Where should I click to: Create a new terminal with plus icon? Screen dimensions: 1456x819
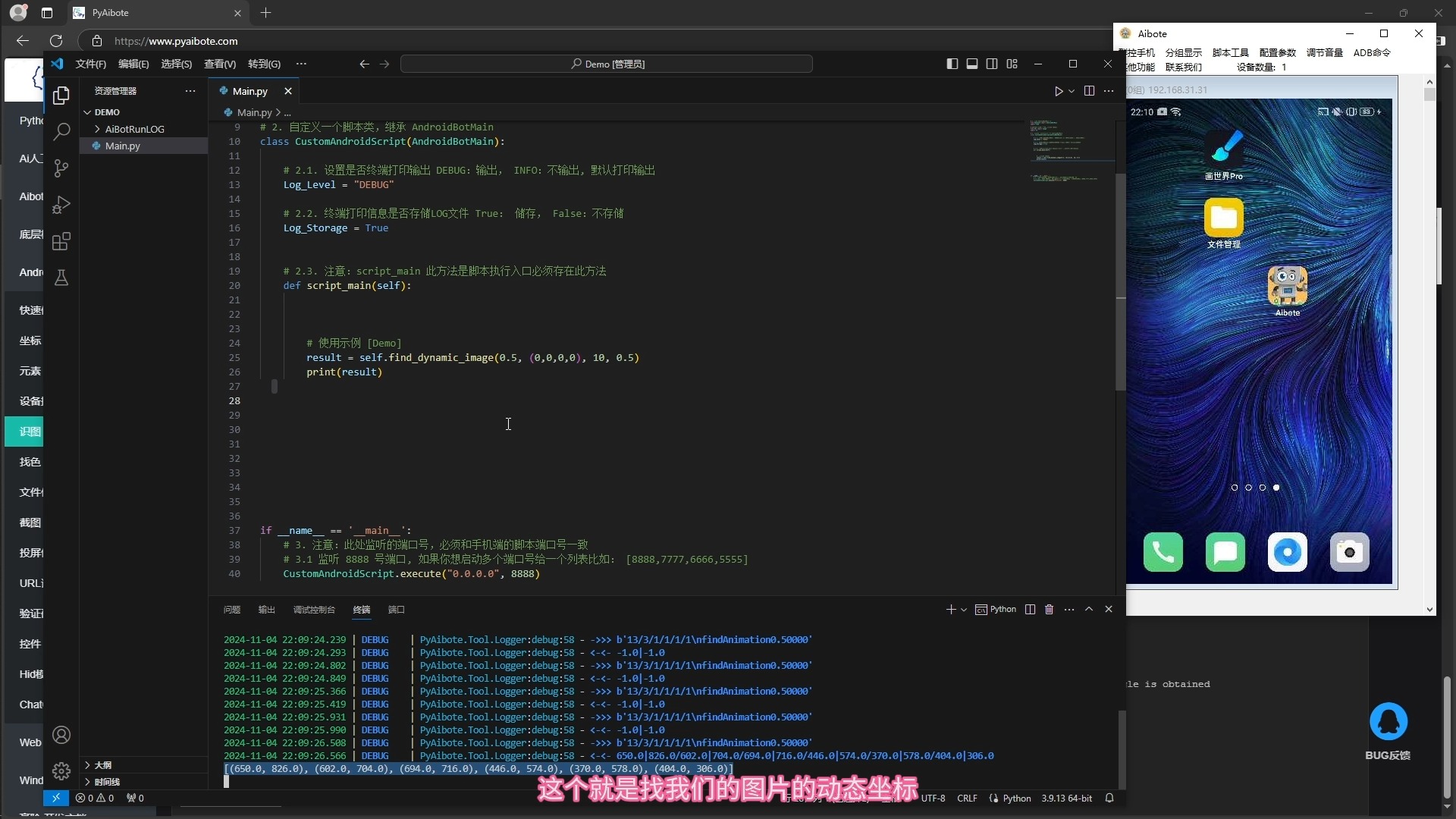(x=951, y=609)
